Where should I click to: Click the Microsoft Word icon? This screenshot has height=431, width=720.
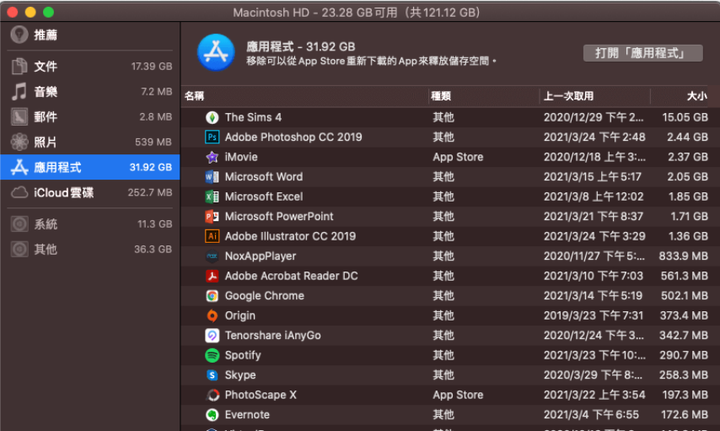[x=212, y=177]
